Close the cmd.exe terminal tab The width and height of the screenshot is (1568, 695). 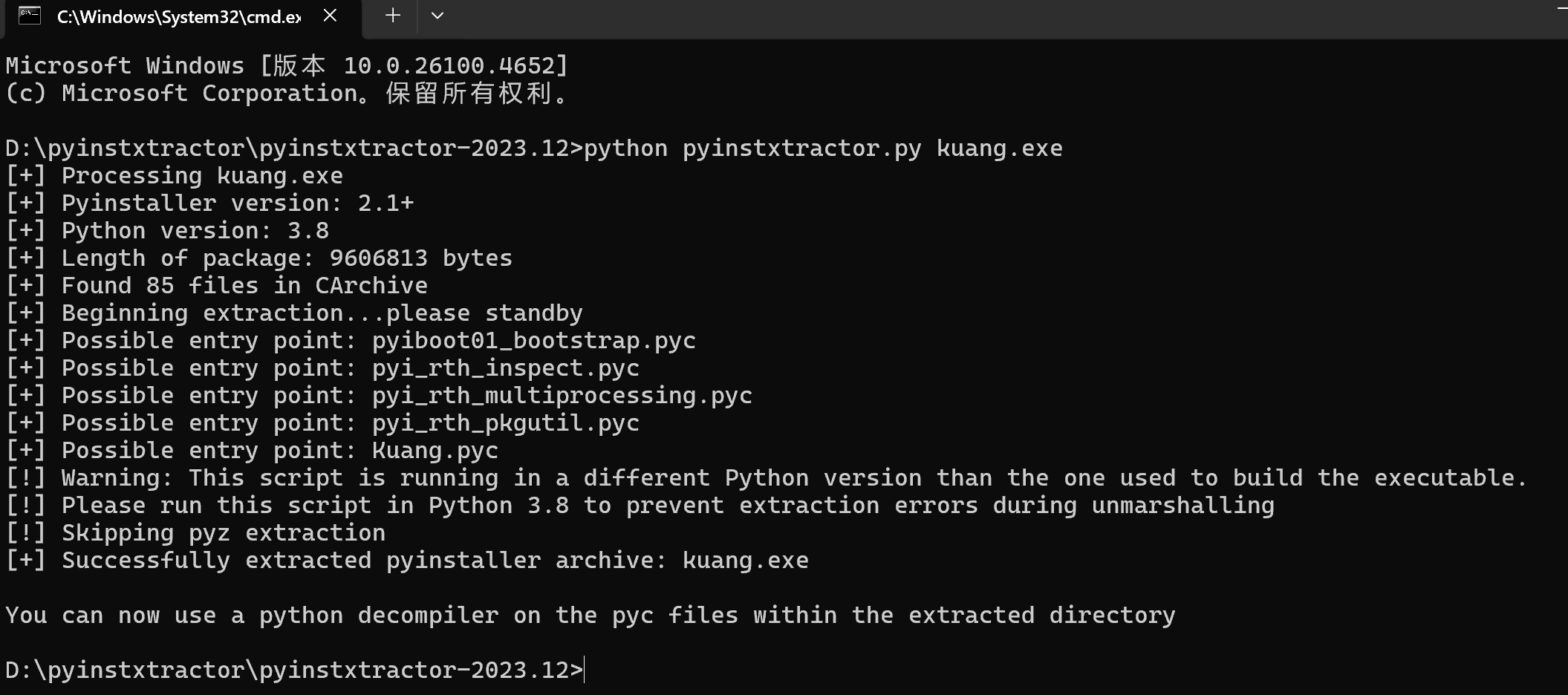pos(331,16)
